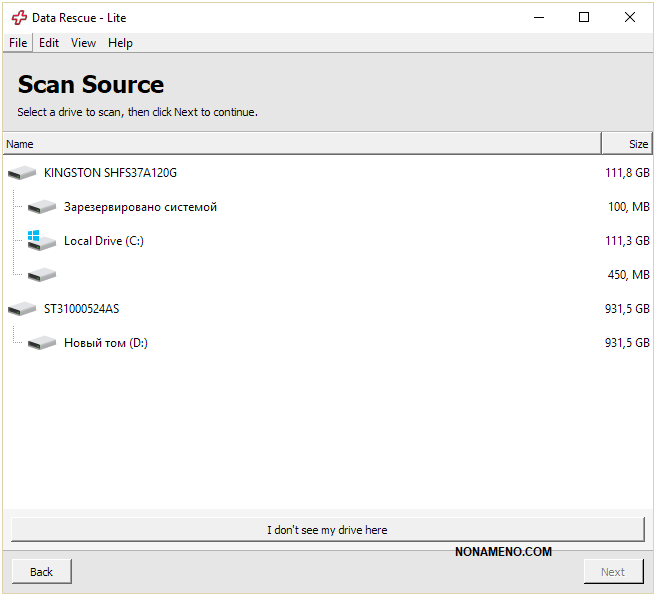
Task: Click the unnamed 450 MB partition icon
Action: (42, 275)
